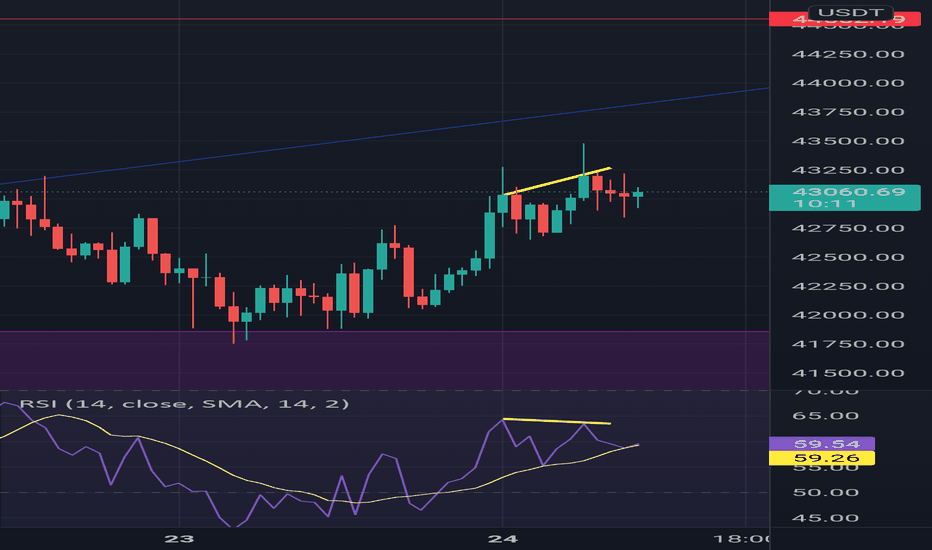Click the 18:00 time axis label
Image resolution: width=932 pixels, height=550 pixels.
(741, 539)
